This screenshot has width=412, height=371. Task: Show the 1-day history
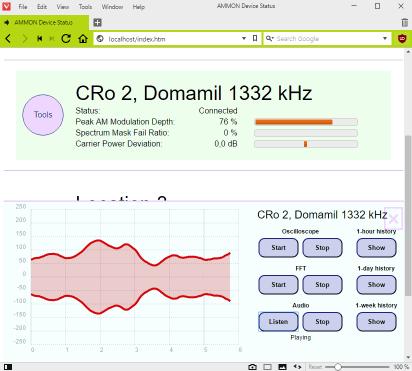[376, 285]
